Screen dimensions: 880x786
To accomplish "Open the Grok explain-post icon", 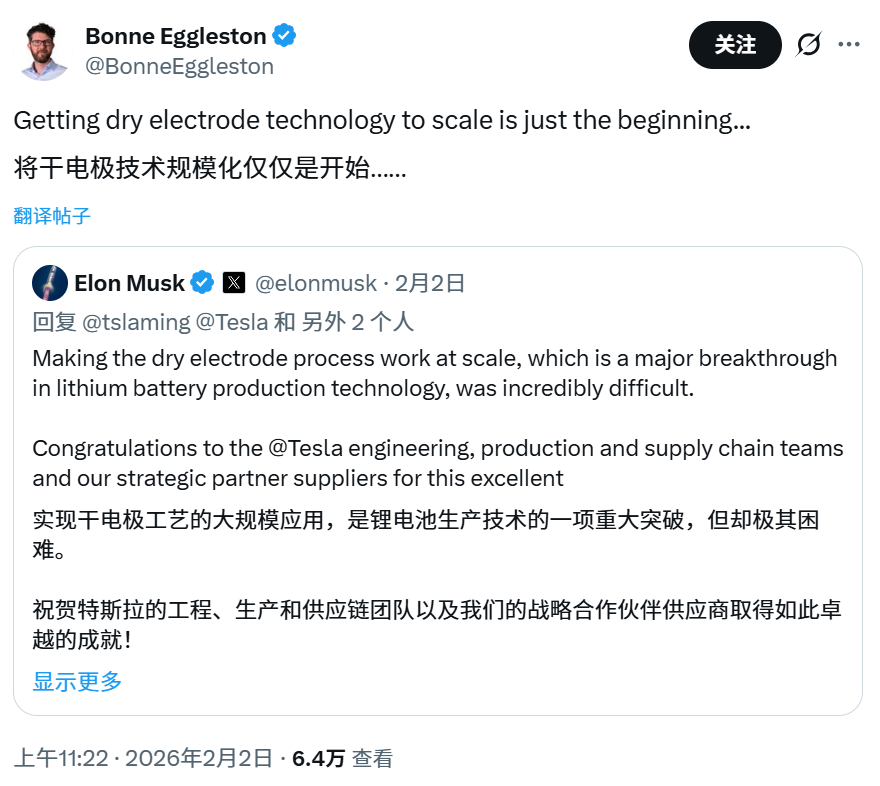I will (x=808, y=45).
